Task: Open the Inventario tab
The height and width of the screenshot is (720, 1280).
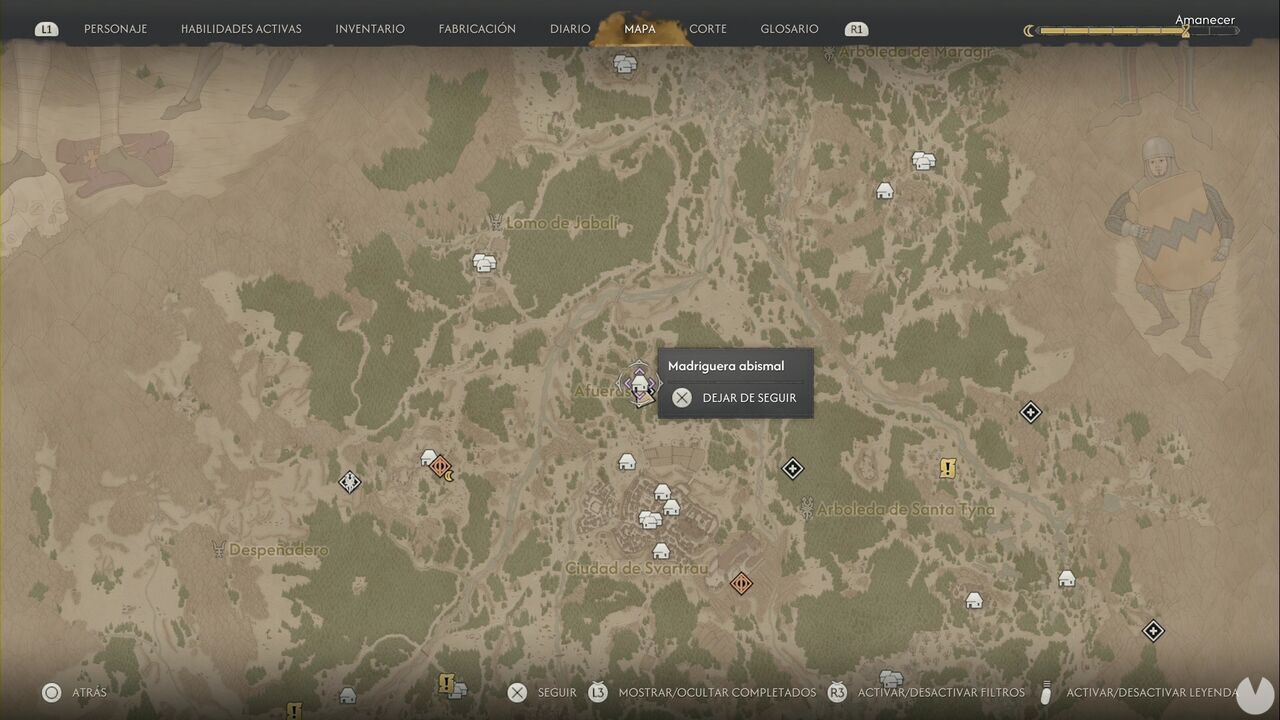Action: click(370, 29)
